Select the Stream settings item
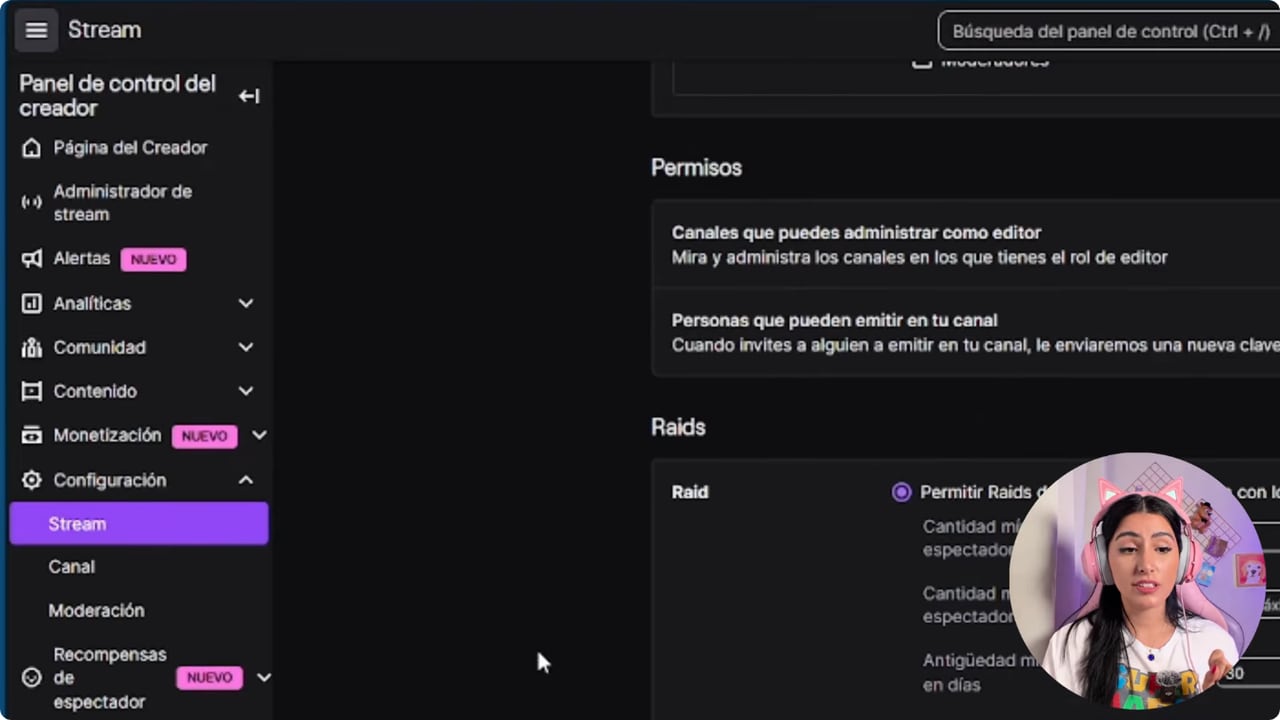Viewport: 1280px width, 720px height. tap(139, 523)
